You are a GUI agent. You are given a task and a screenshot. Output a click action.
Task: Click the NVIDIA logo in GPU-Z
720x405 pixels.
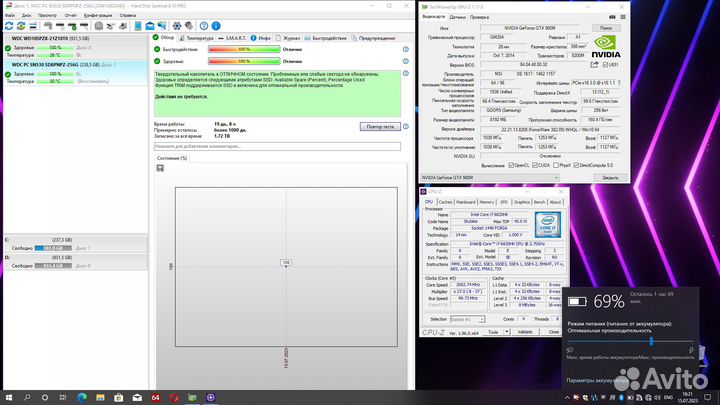tap(605, 47)
